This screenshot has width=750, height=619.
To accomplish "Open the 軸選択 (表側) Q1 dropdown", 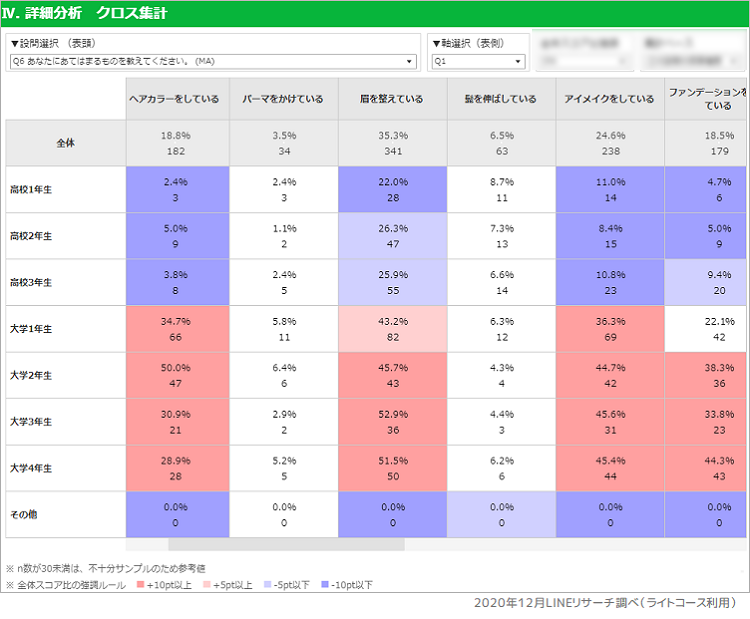I will (x=477, y=62).
